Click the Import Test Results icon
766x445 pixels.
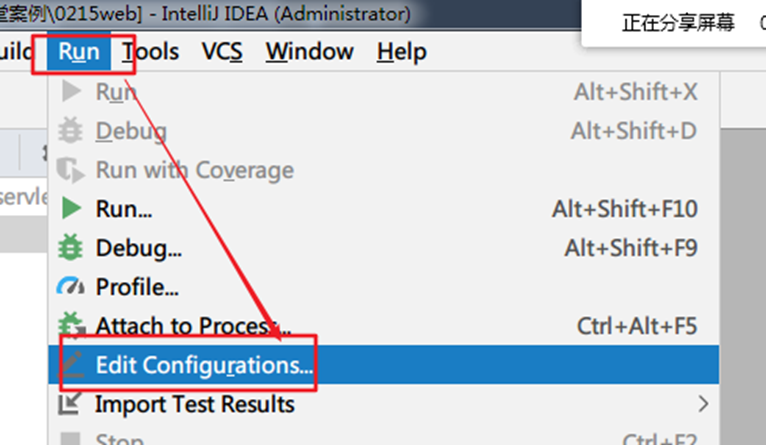pyautogui.click(x=71, y=404)
